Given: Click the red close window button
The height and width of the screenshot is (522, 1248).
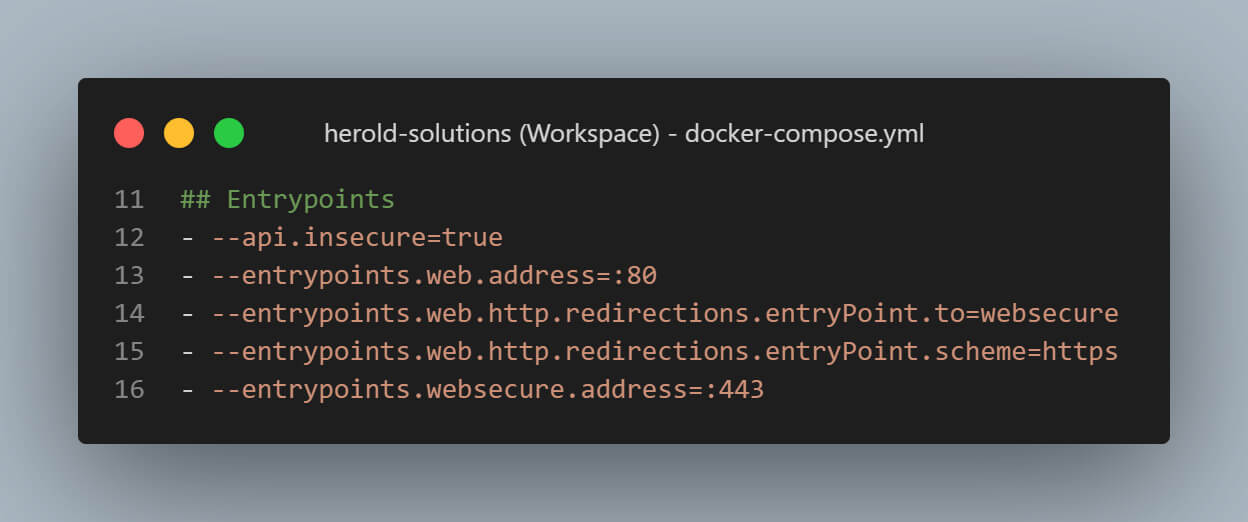Looking at the screenshot, I should (129, 133).
